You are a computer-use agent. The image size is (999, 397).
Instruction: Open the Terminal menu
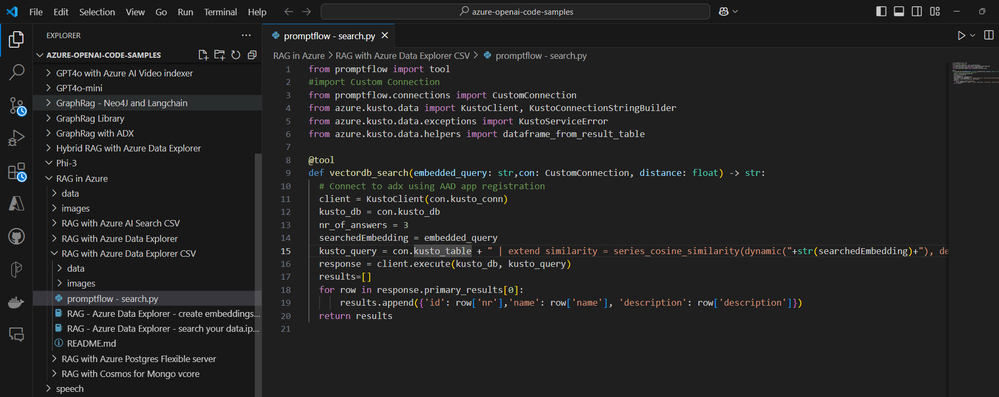click(x=219, y=12)
